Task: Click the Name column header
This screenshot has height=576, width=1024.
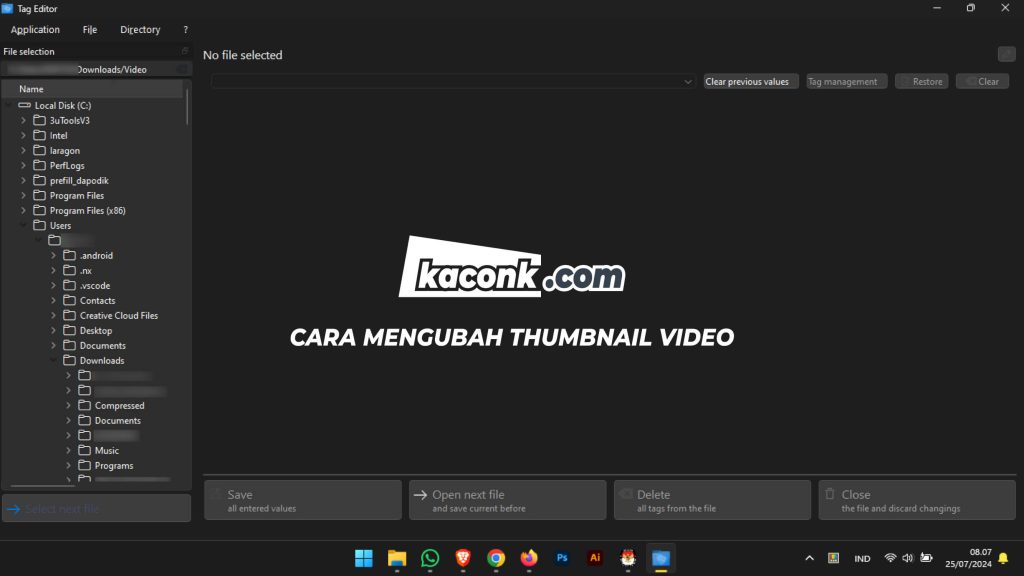Action: click(93, 89)
